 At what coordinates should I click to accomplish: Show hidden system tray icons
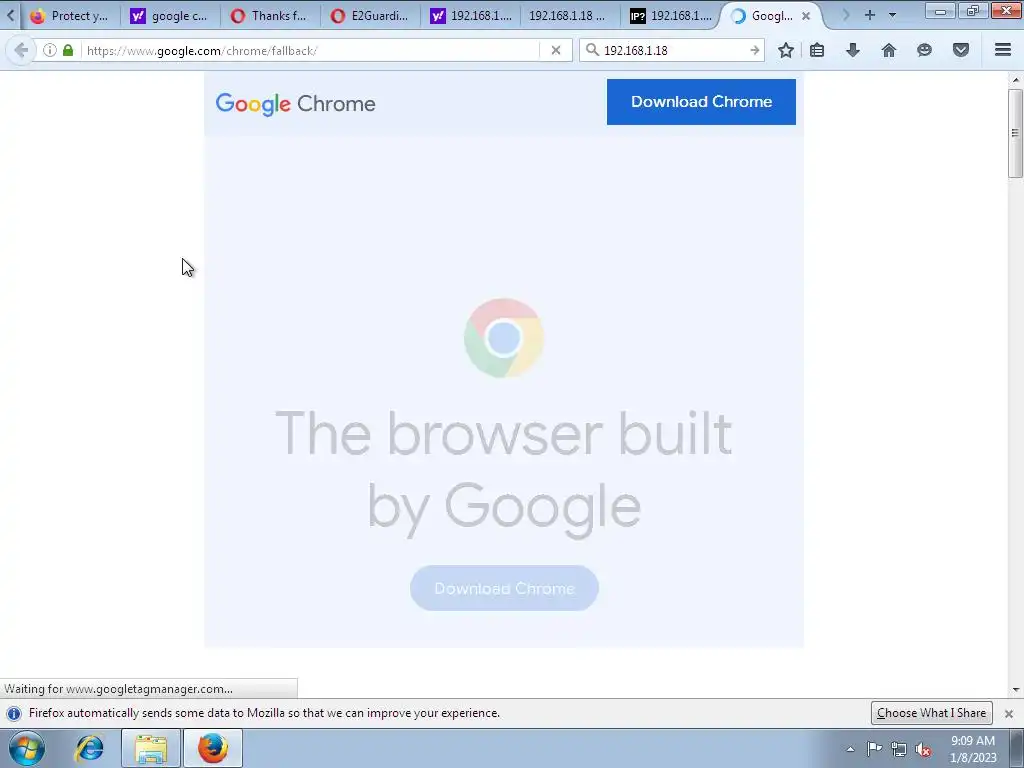click(850, 749)
